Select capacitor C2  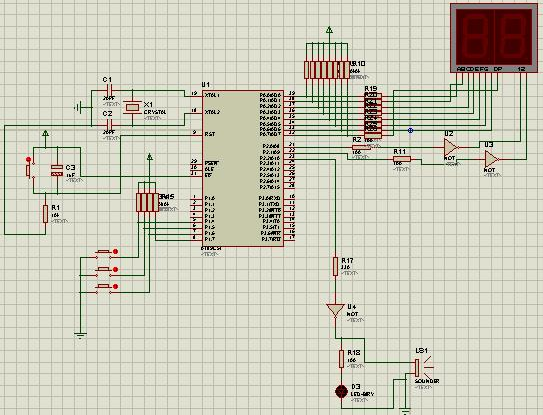(109, 125)
